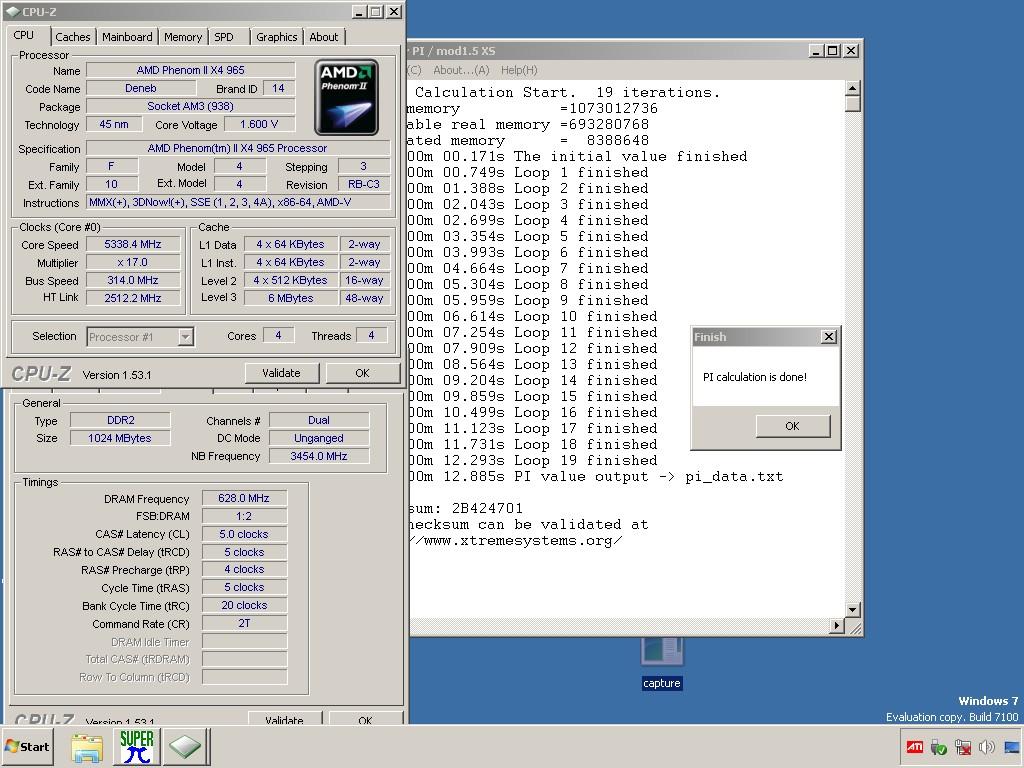This screenshot has height=768, width=1024.
Task: Click the memory Size value 1024 MBytes
Action: click(x=120, y=438)
